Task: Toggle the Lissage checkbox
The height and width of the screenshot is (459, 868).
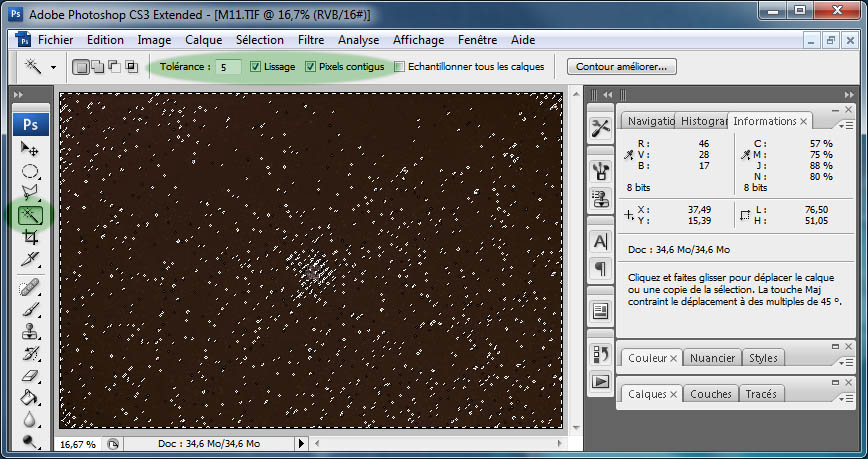Action: (x=255, y=67)
